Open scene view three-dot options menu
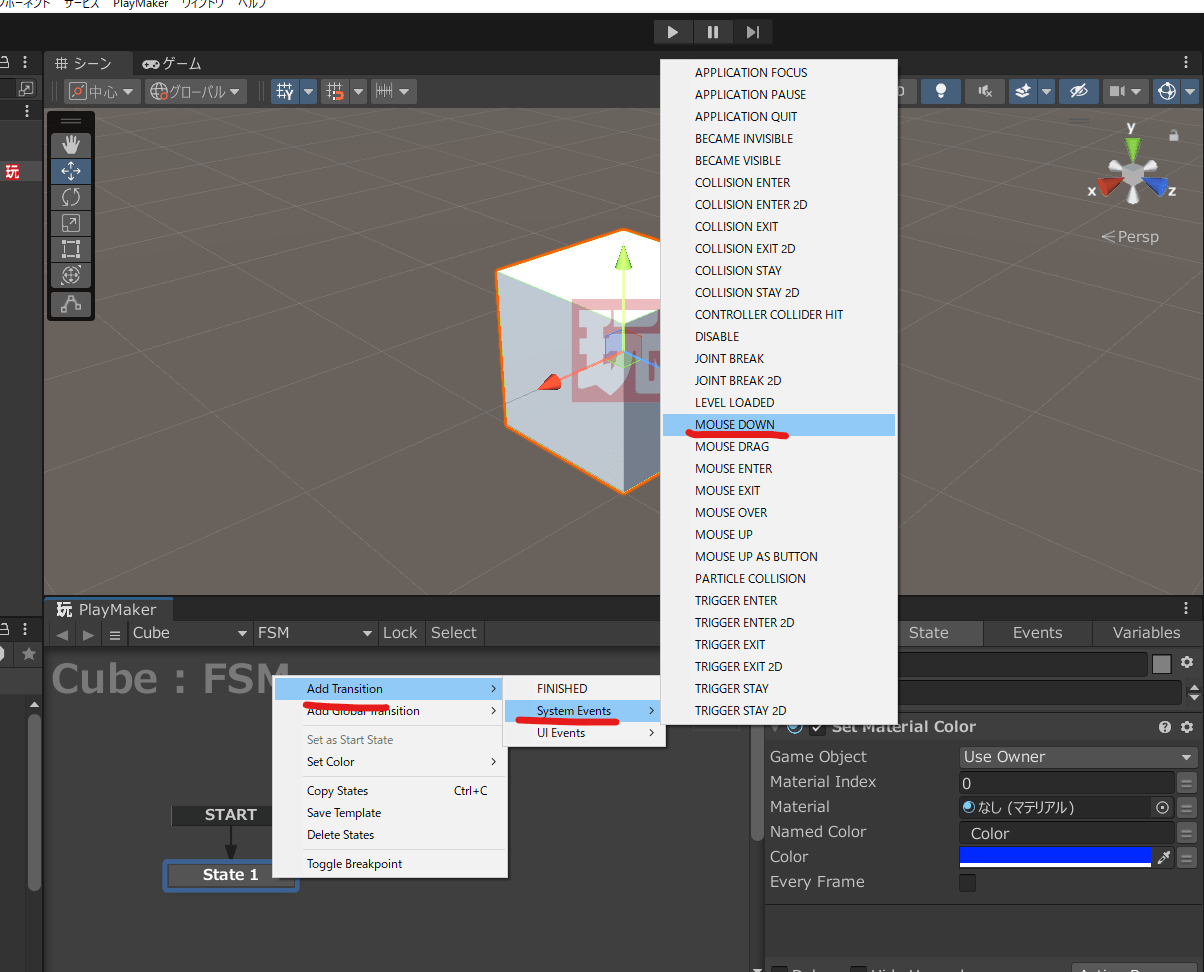 (1187, 63)
